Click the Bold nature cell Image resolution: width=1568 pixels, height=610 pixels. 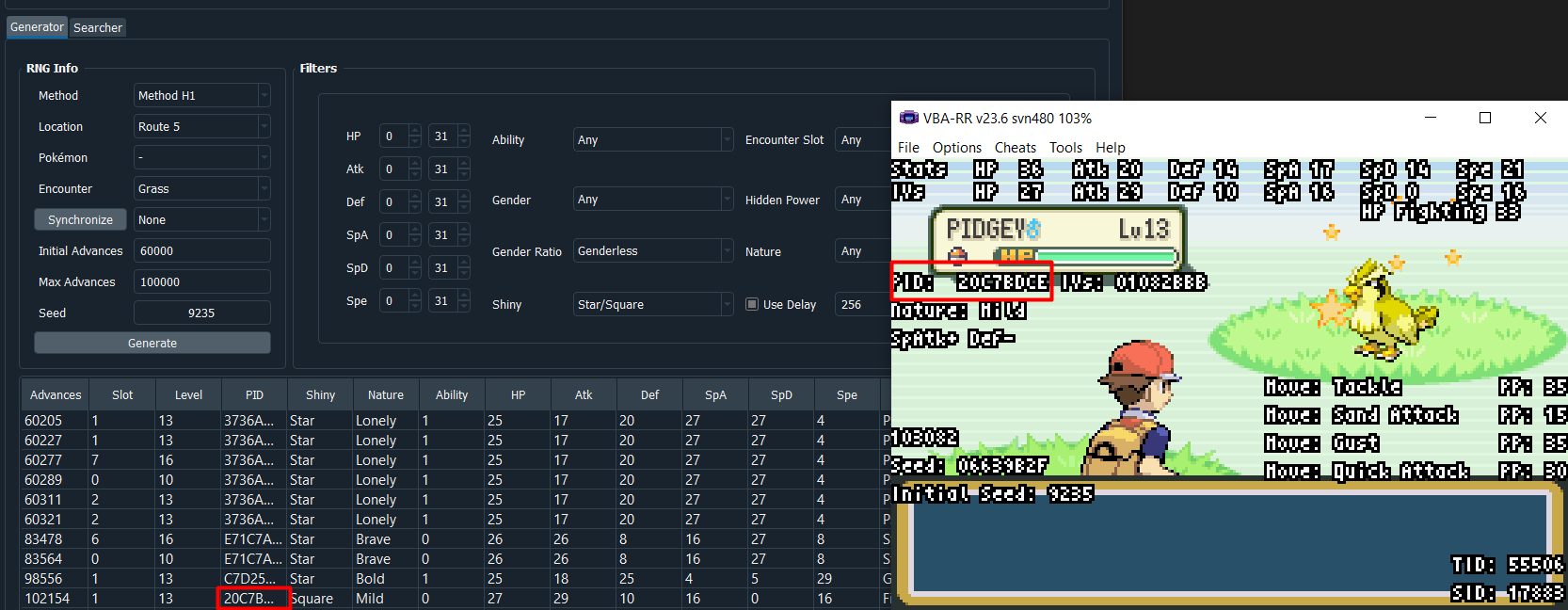(386, 578)
